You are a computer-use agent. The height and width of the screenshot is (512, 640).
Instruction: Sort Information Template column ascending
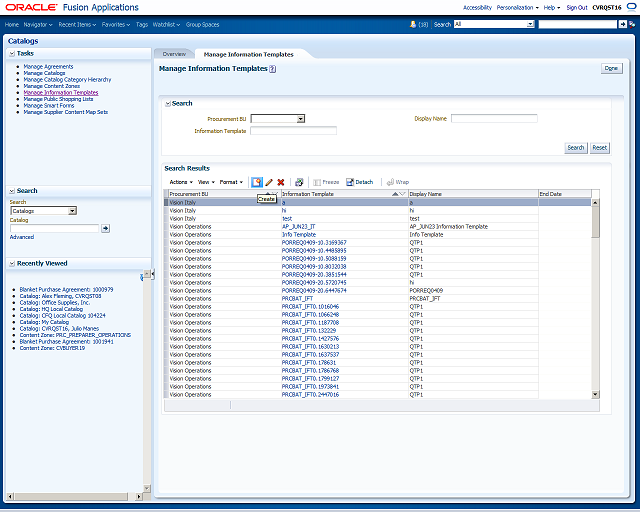pos(395,194)
